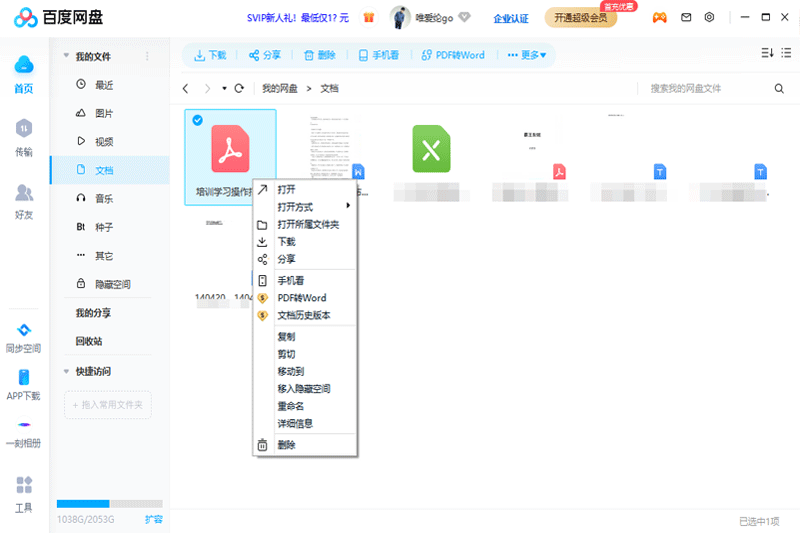Click the 扩容 expand storage link
This screenshot has width=800, height=533.
click(153, 519)
